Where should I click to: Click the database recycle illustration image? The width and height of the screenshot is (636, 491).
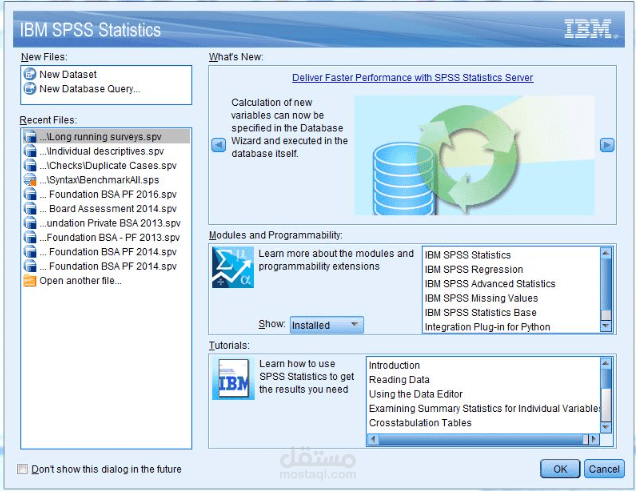(474, 155)
